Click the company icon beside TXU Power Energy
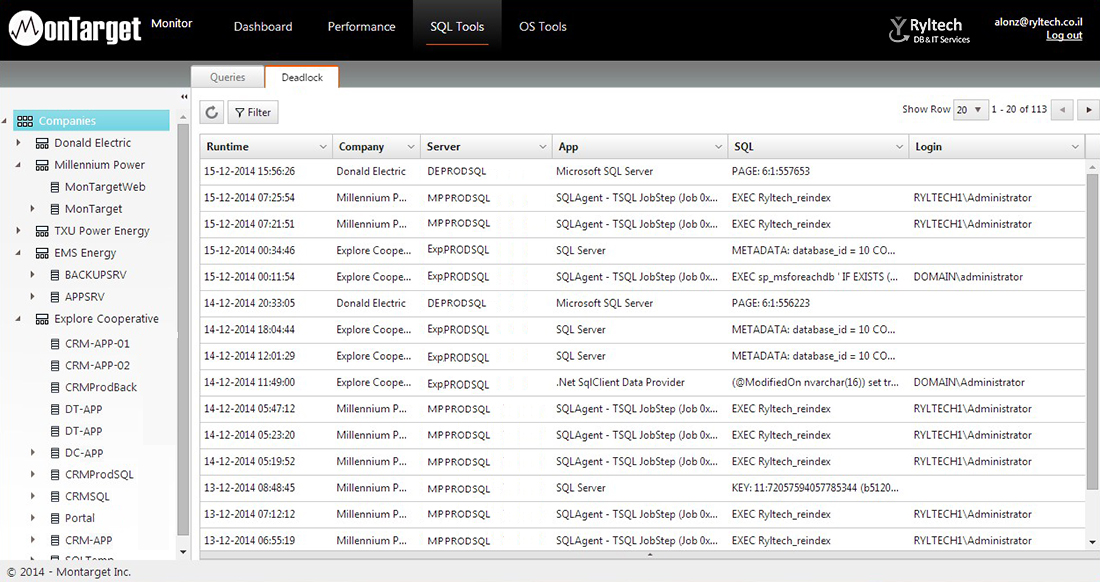Screen dimensions: 1100x582 [42, 231]
